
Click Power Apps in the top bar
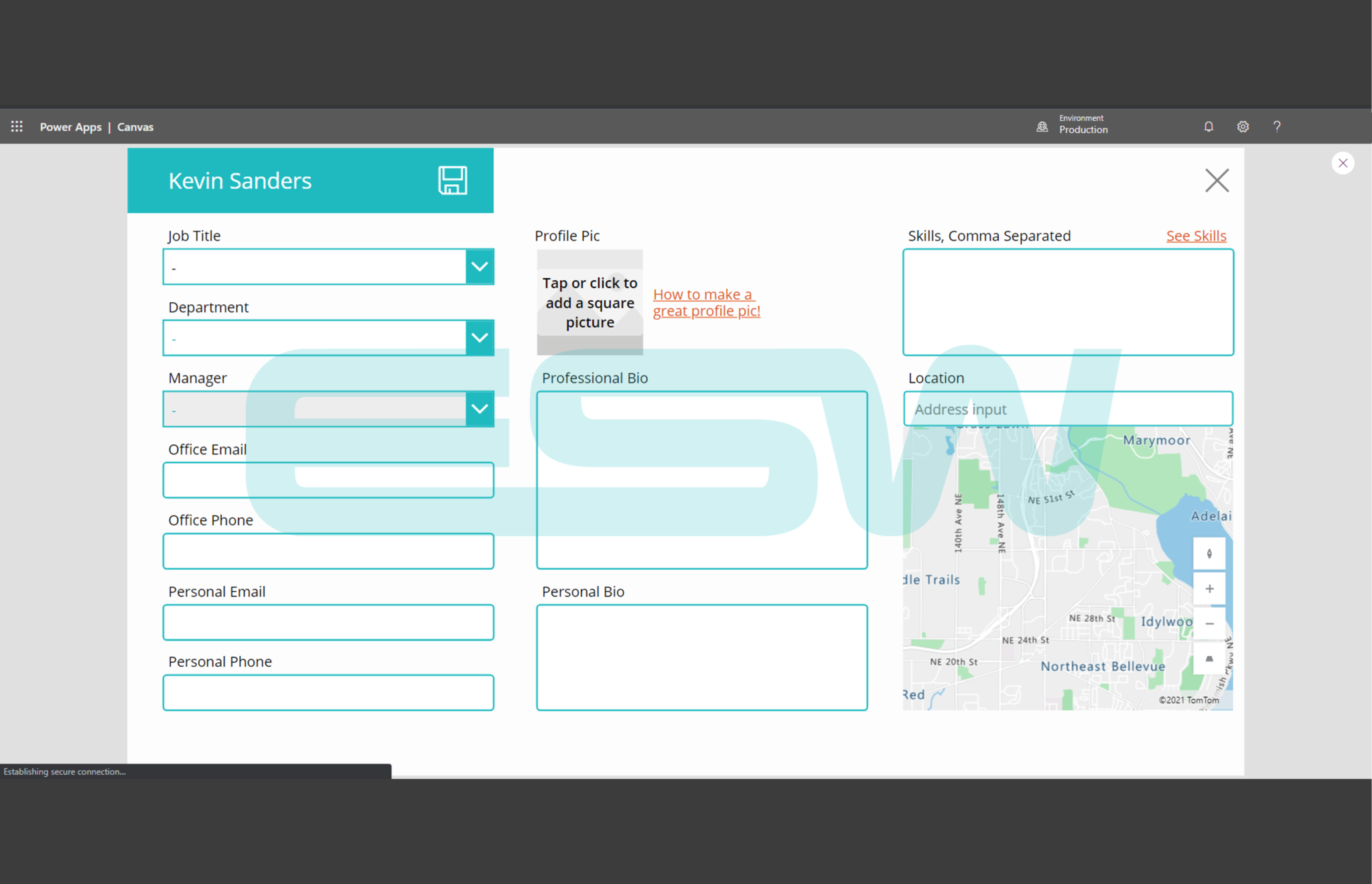click(70, 127)
